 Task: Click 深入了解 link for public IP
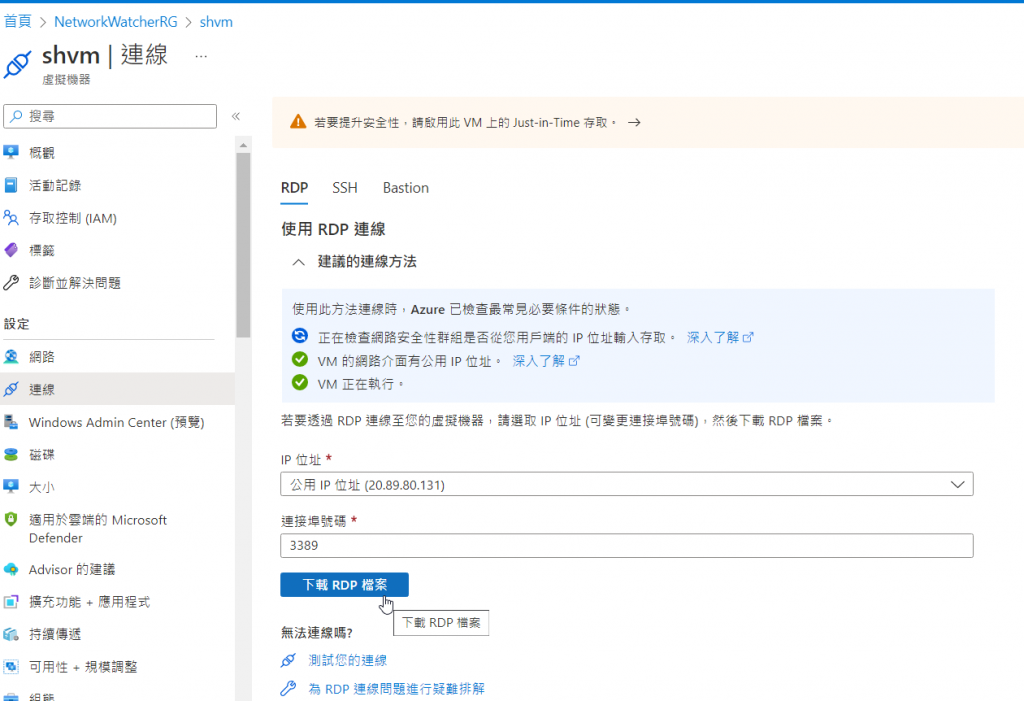point(545,361)
